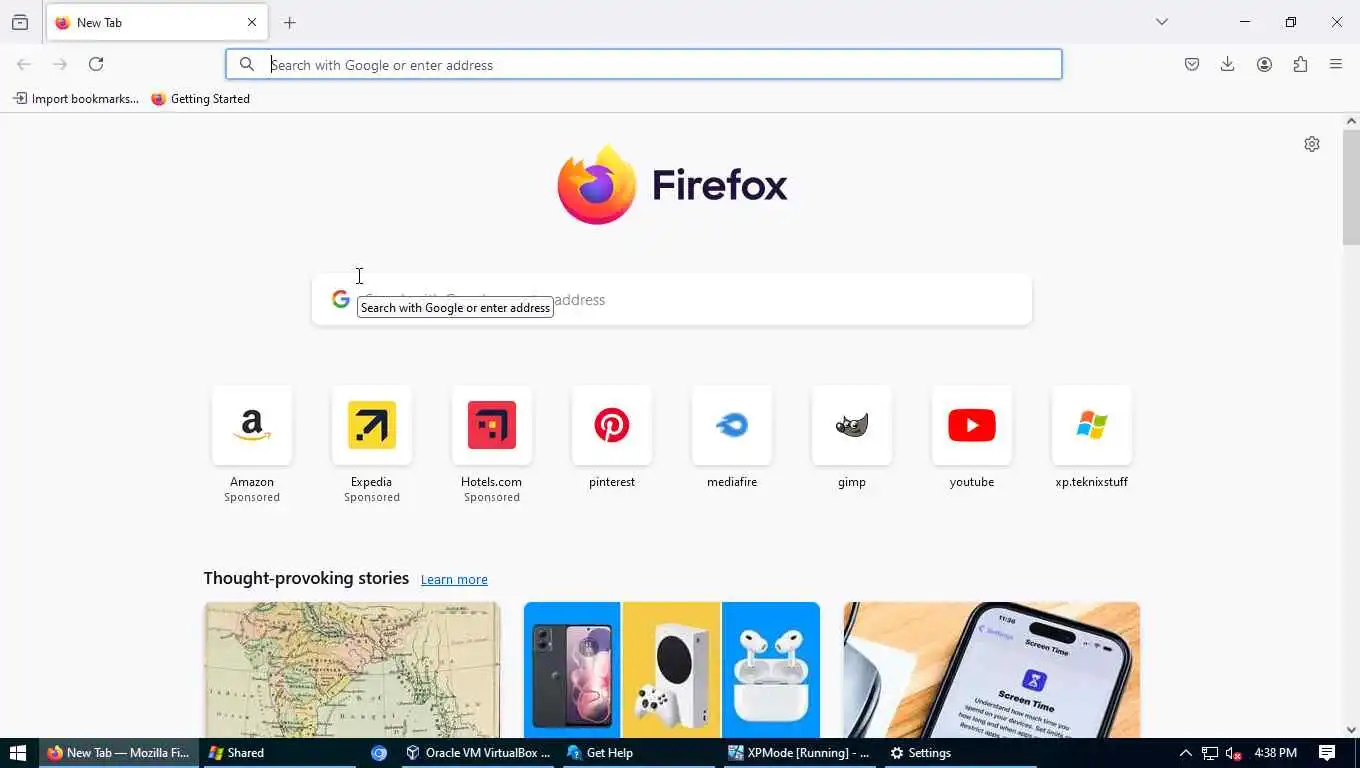Open the Extensions panel
1360x768 pixels.
1300,64
